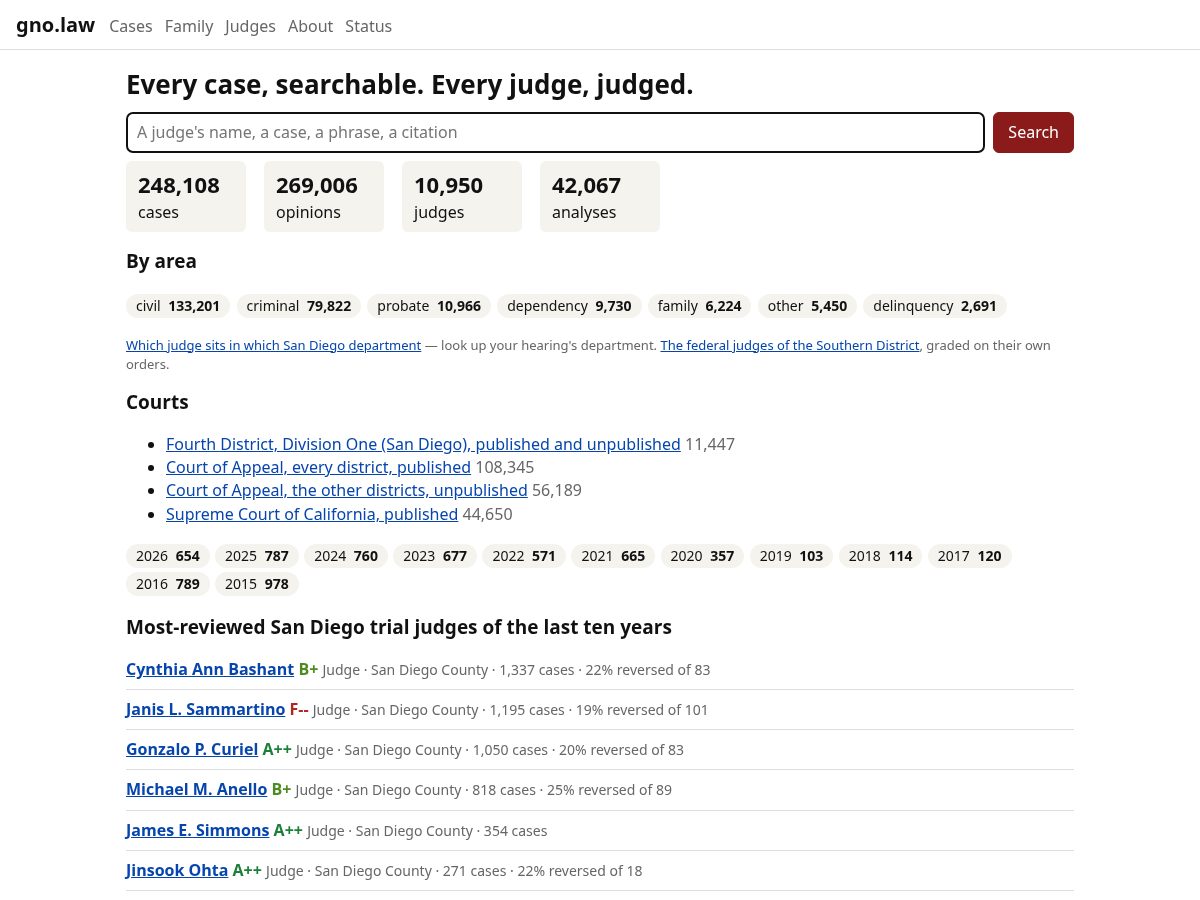The height and width of the screenshot is (900, 1200).
Task: Select the 2018 year chip
Action: (880, 556)
